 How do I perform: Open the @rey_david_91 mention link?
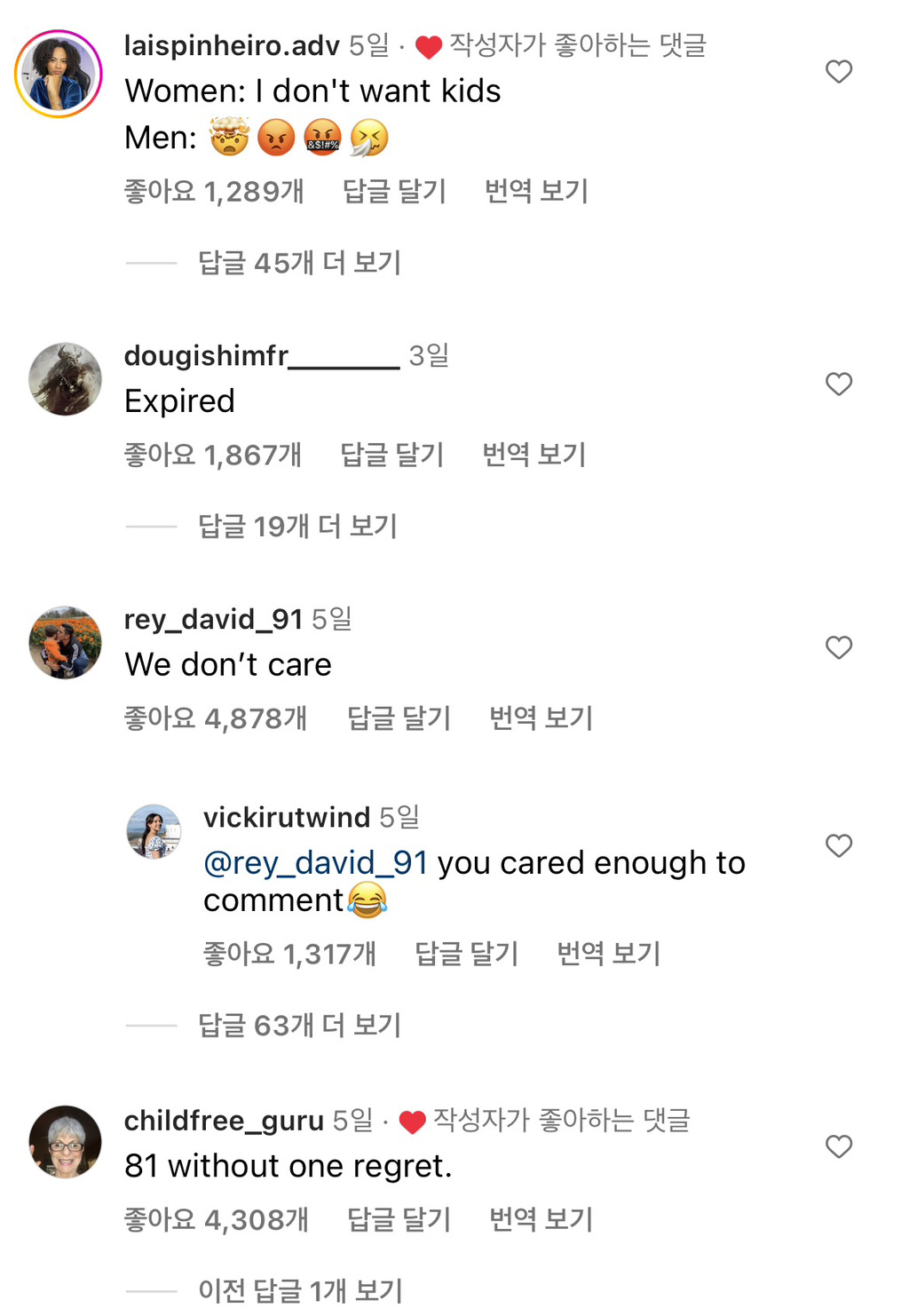[x=315, y=862]
